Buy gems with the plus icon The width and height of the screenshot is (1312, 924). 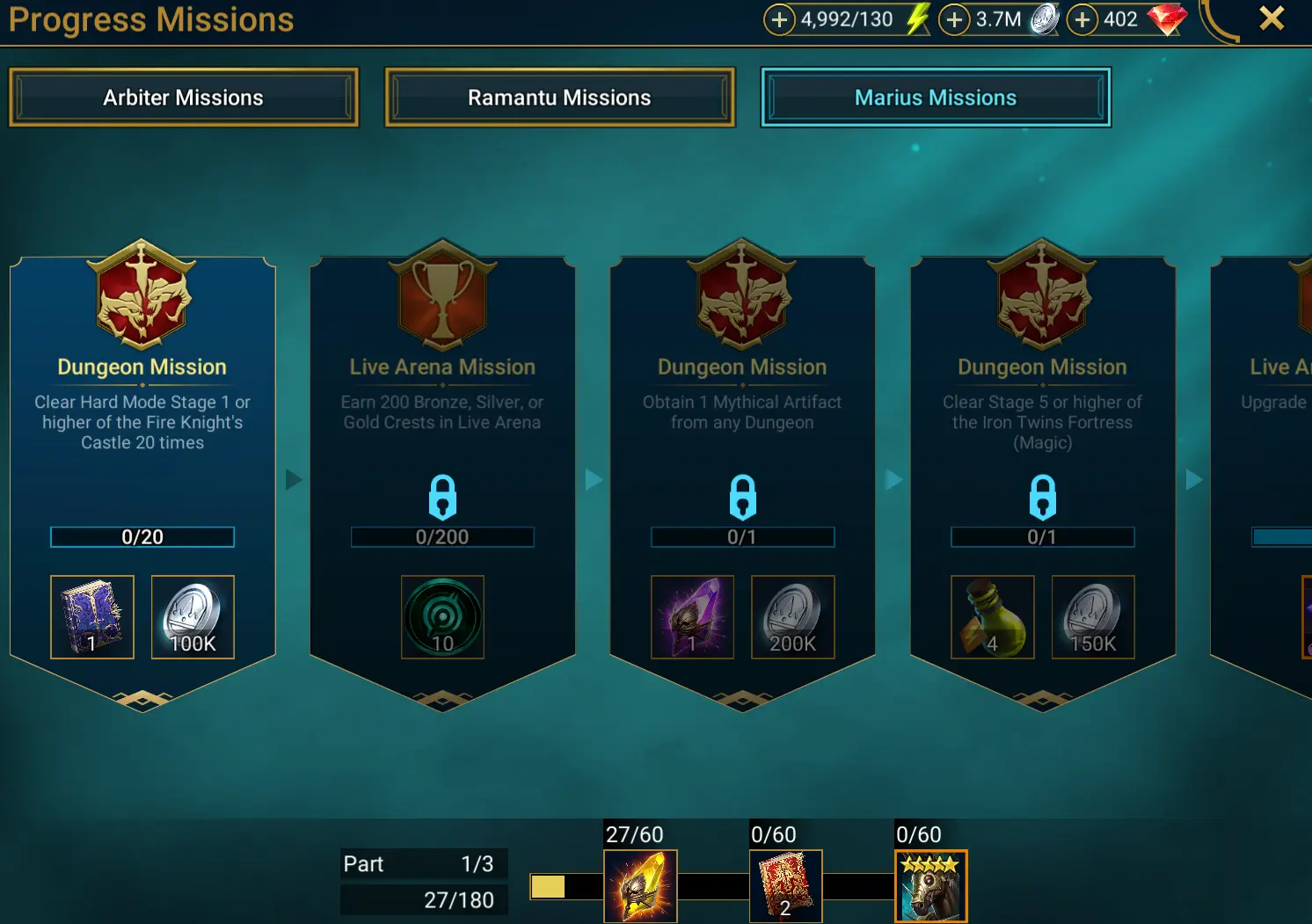tap(1082, 19)
